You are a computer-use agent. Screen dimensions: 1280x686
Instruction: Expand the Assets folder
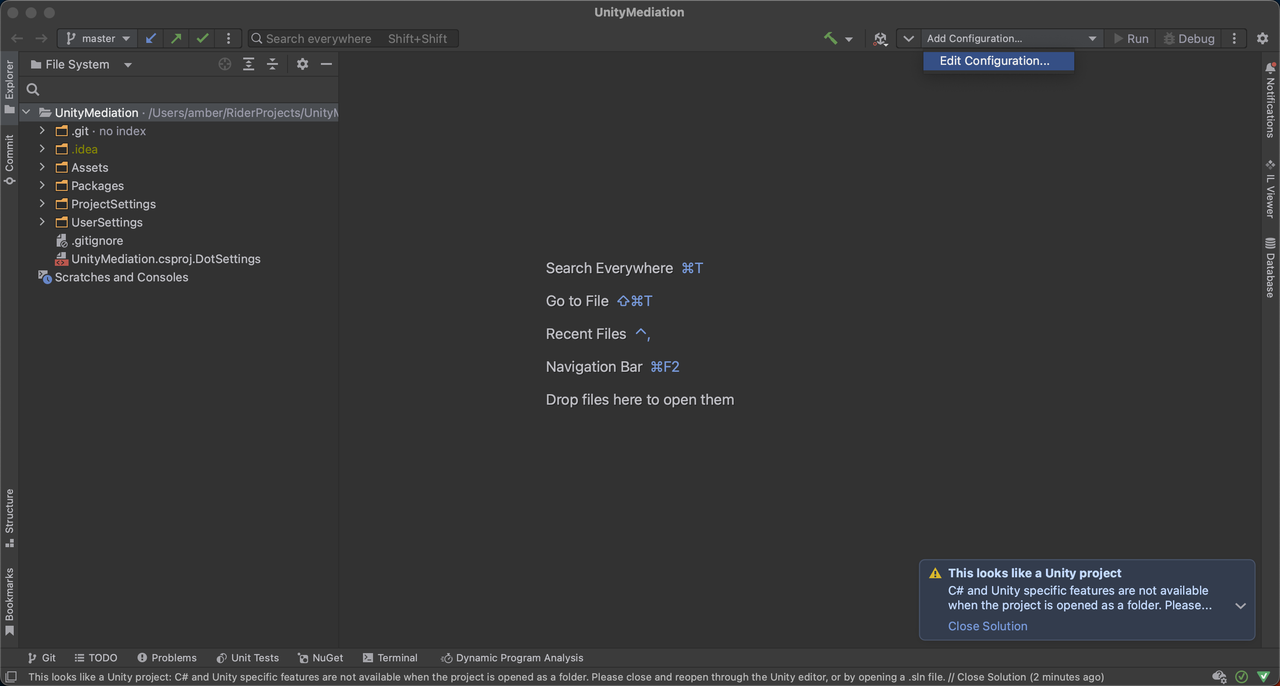point(42,167)
